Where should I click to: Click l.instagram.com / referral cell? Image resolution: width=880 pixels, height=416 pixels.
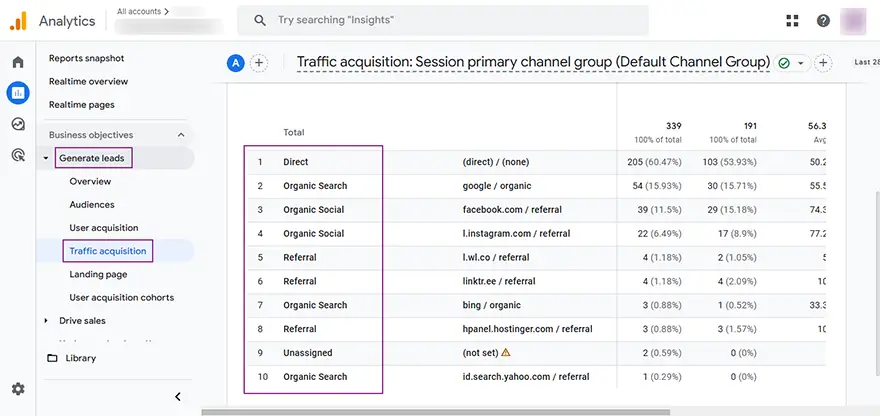tap(516, 234)
